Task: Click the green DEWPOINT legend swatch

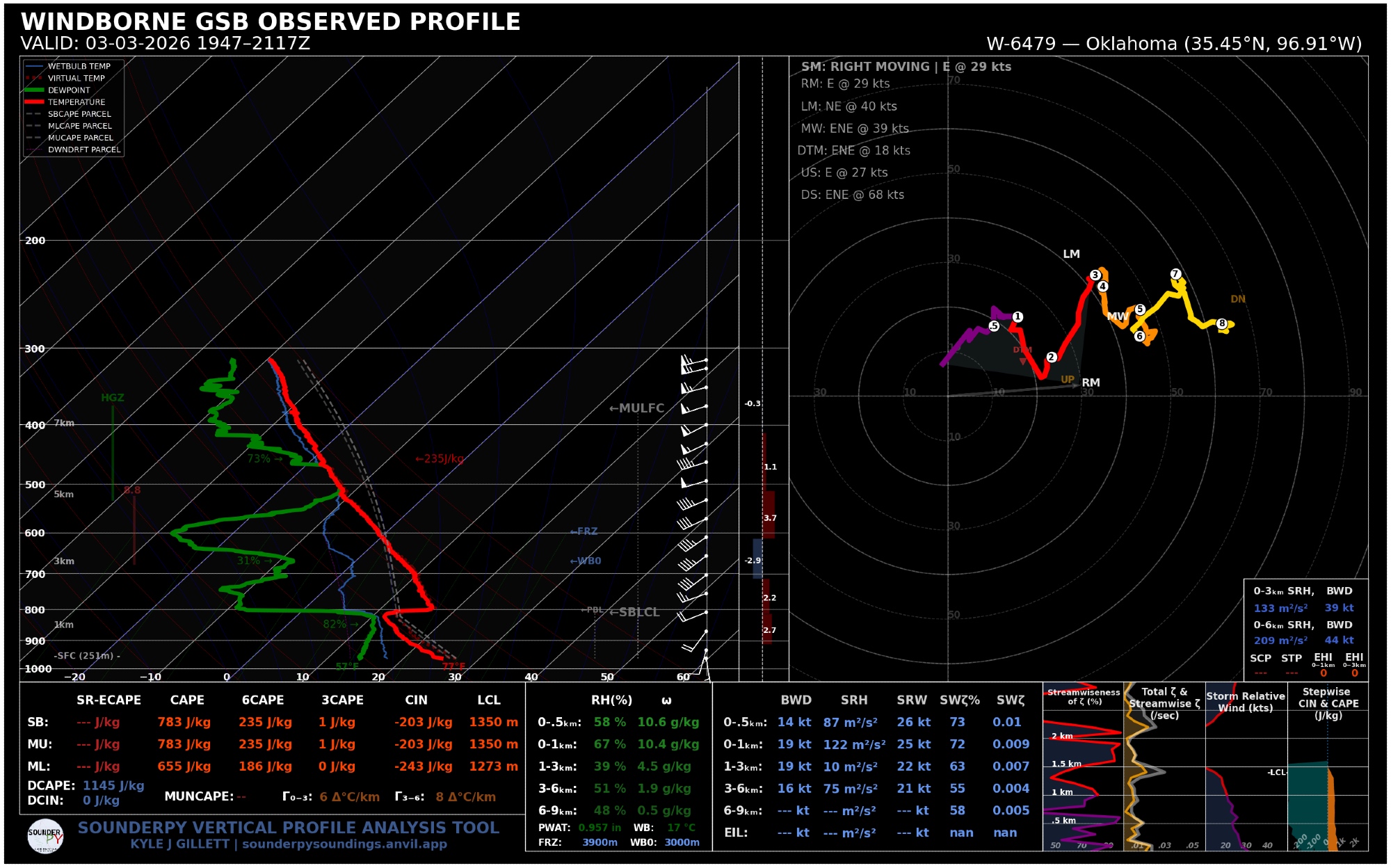Action: (34, 90)
